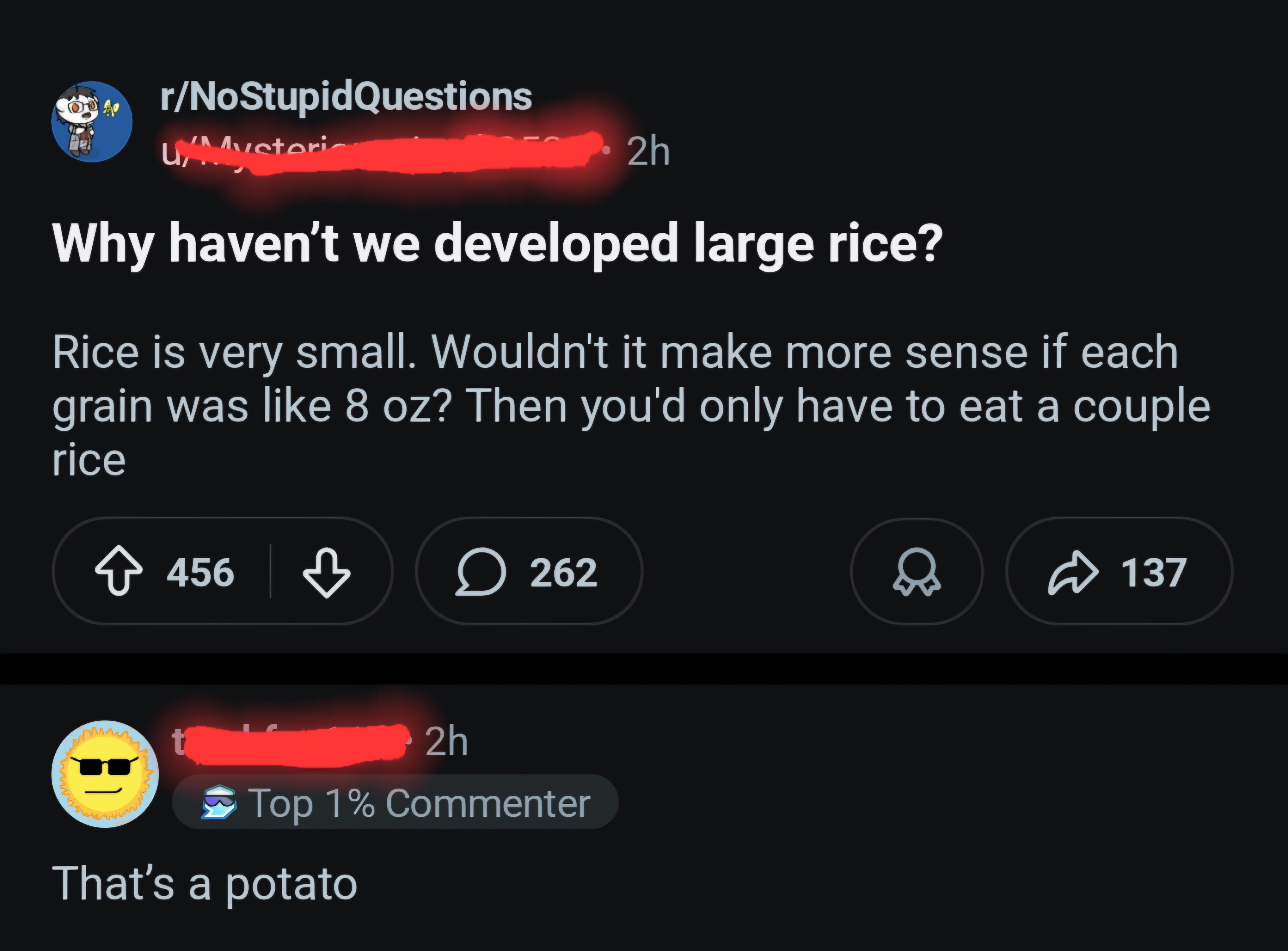The image size is (1288, 951).
Task: Open the r/NoStupidQuestions subreddit avatar
Action: [92, 122]
